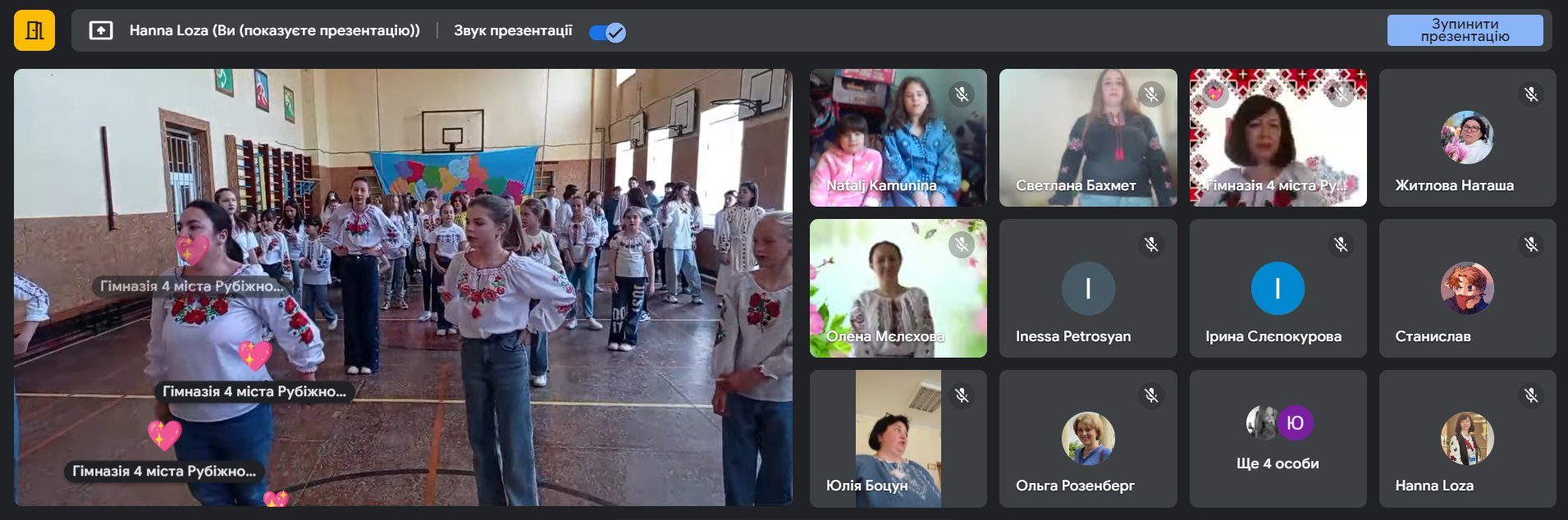Click the yellow Meet companion icon
This screenshot has width=1568, height=520.
click(x=34, y=31)
